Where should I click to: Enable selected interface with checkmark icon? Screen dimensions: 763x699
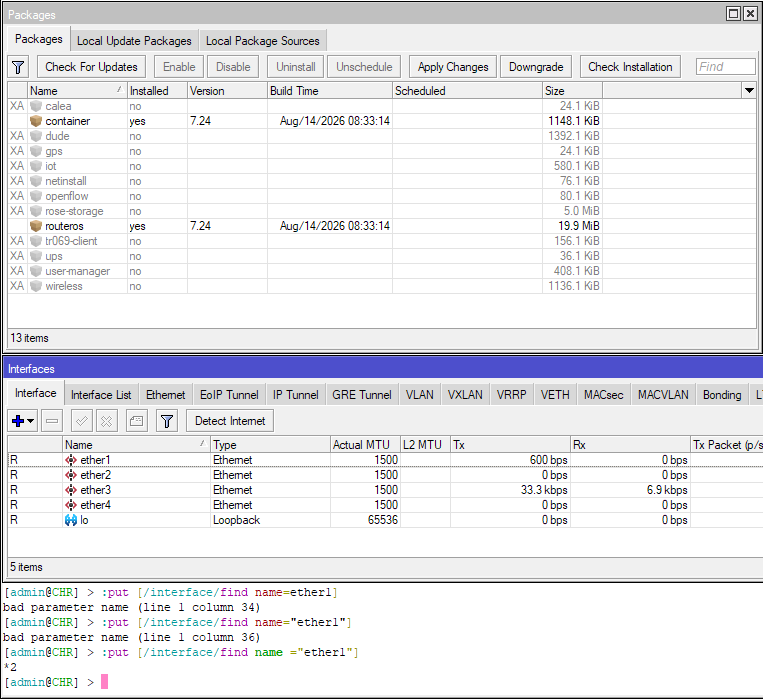click(x=82, y=421)
